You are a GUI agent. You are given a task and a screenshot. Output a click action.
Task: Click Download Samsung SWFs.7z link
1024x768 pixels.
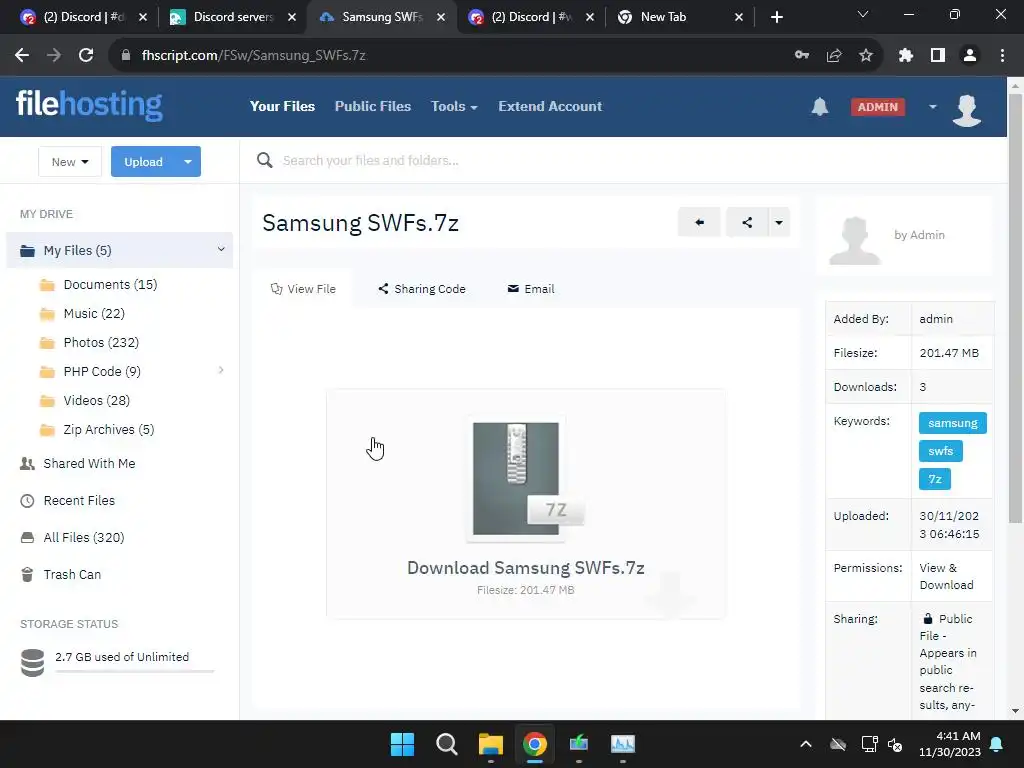tap(526, 568)
